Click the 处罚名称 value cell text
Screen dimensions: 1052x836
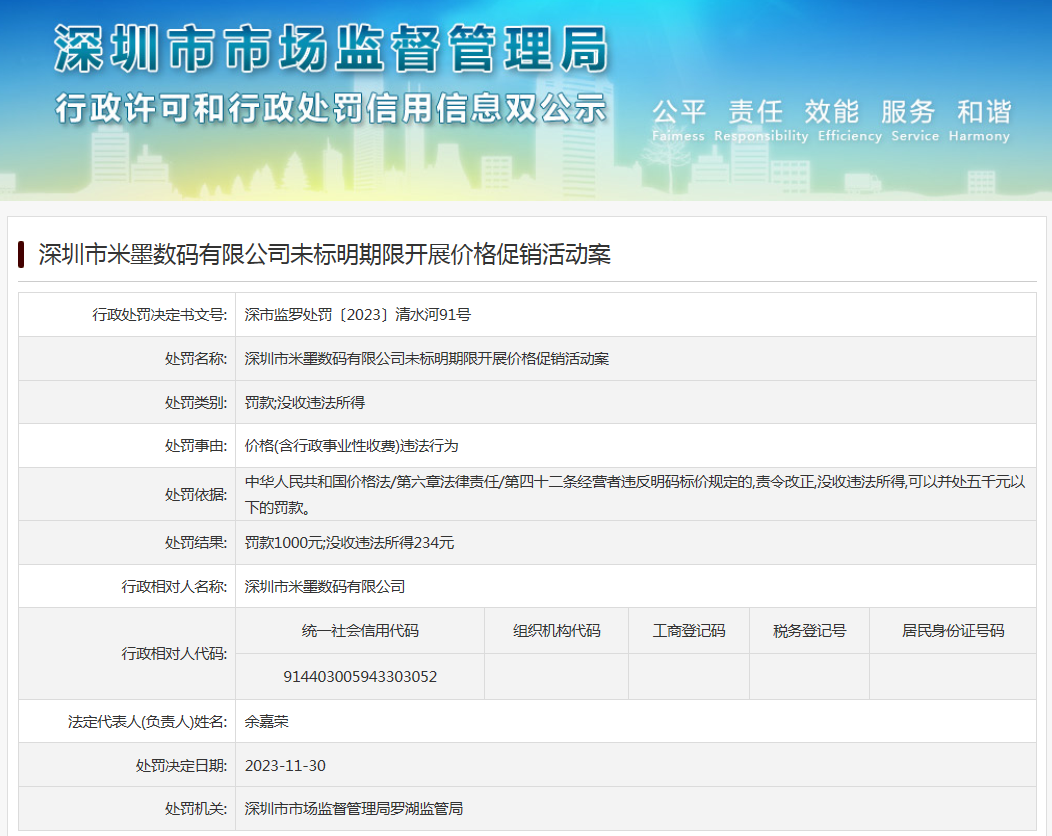(x=426, y=359)
